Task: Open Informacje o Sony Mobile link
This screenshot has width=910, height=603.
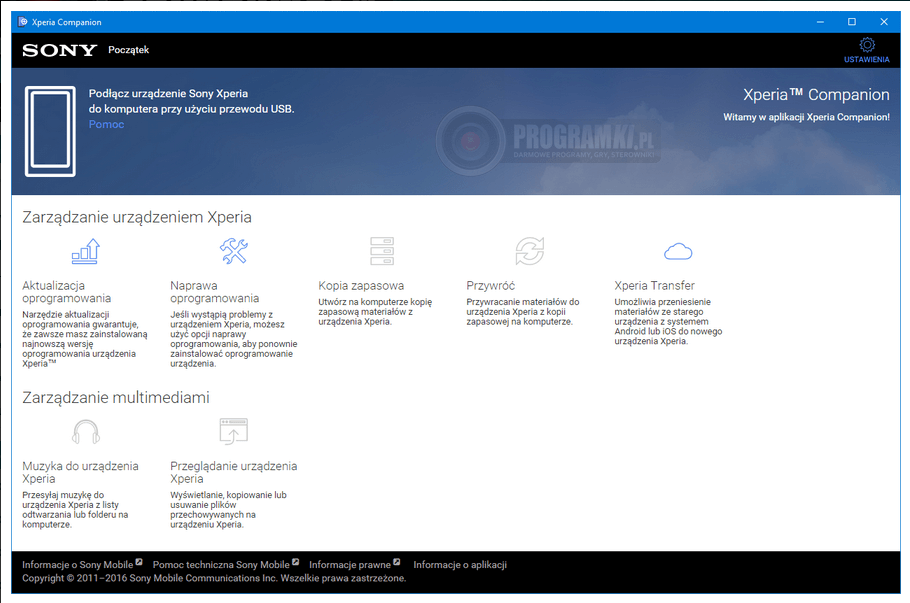Action: (x=78, y=565)
